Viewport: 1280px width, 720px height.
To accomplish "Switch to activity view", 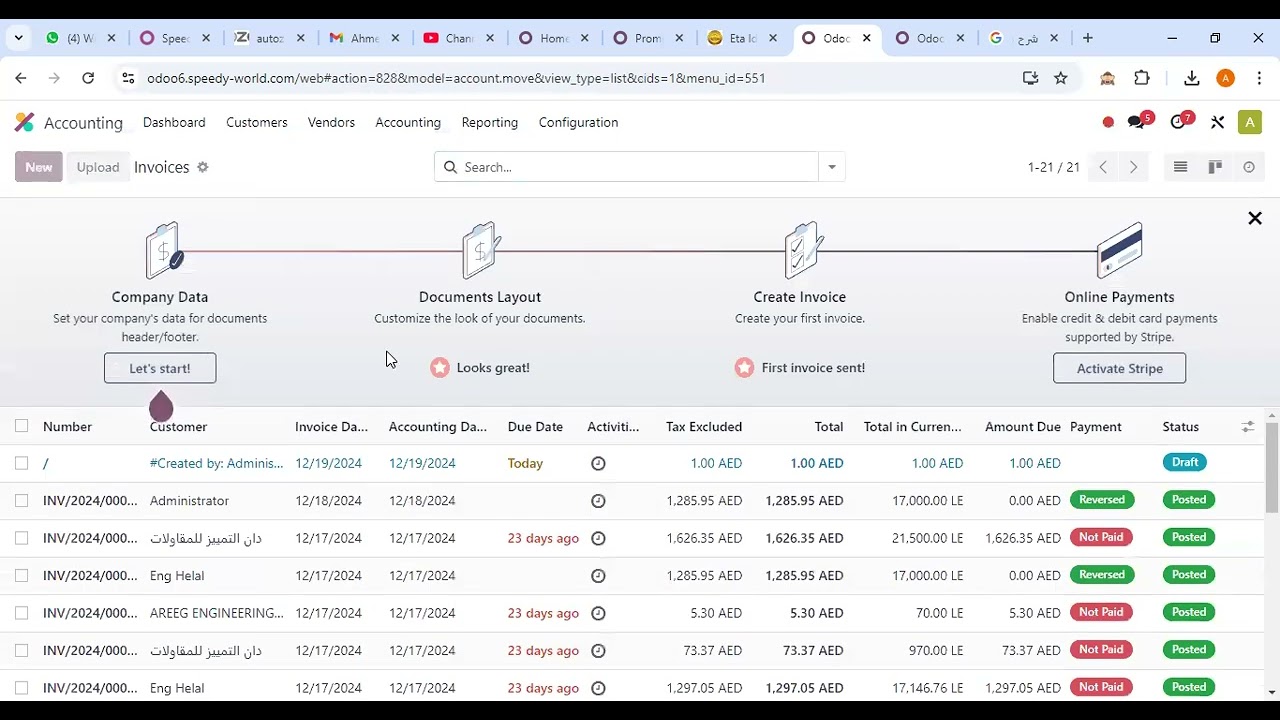I will pos(1249,167).
